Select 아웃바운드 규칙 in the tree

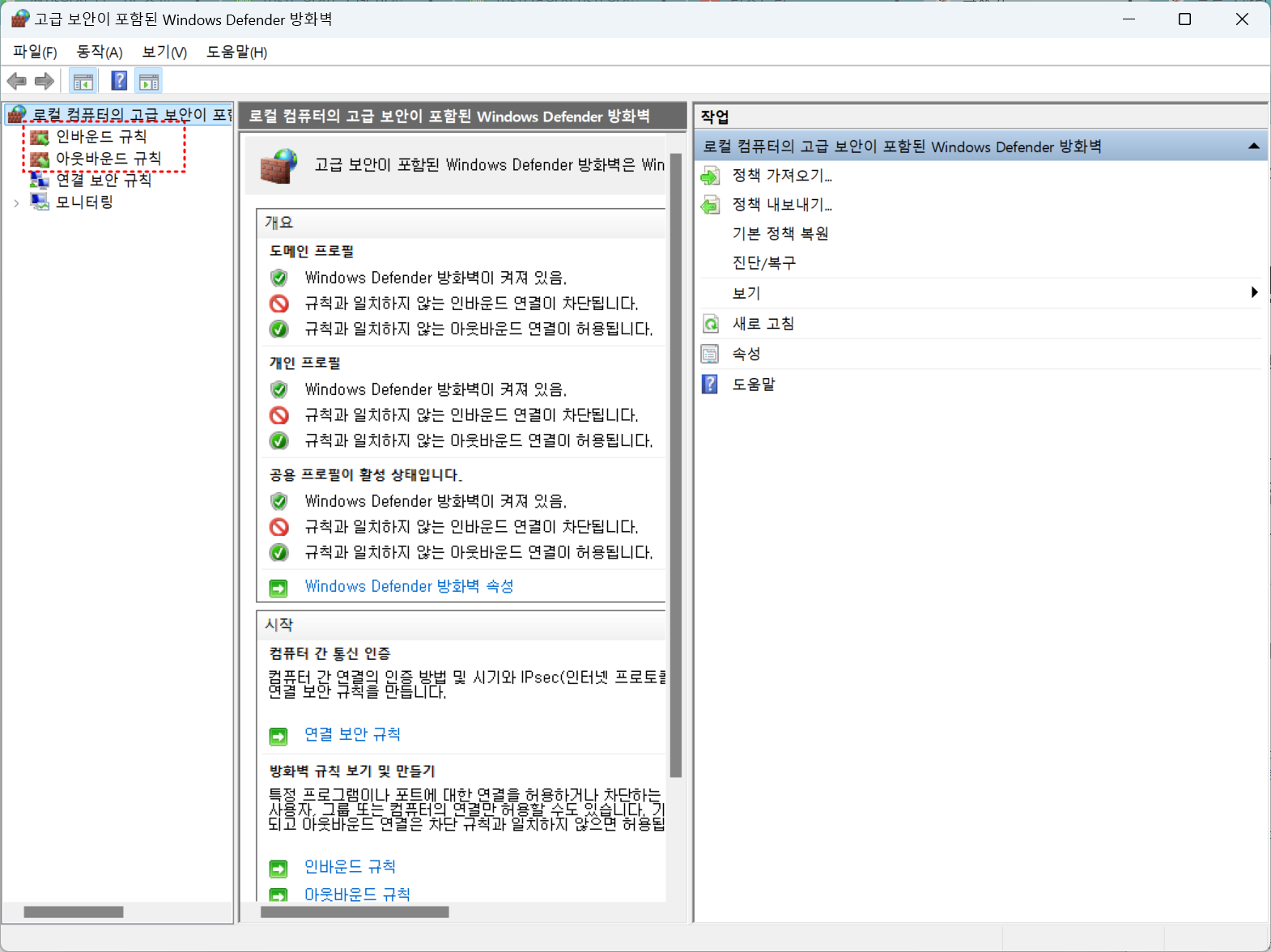108,159
